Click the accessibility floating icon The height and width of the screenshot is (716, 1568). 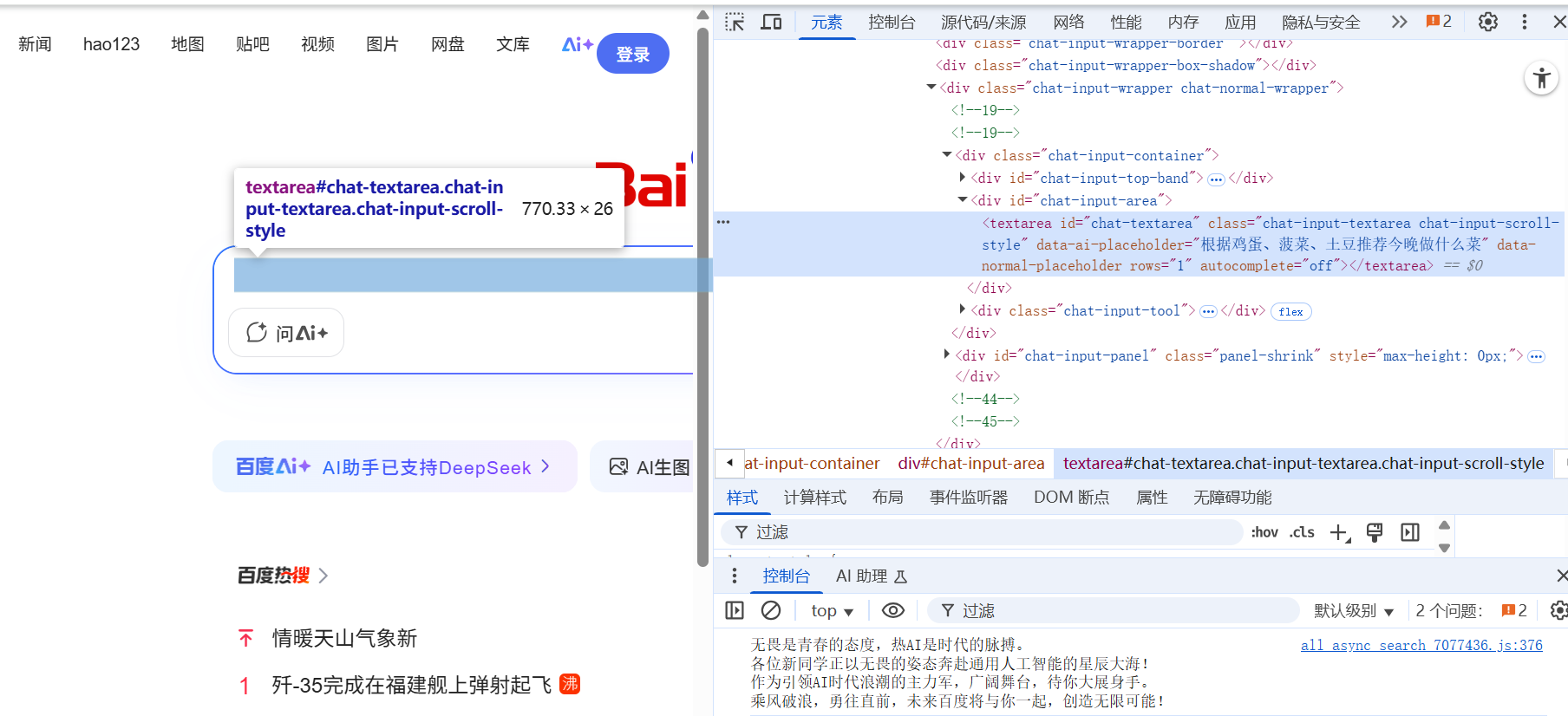pos(1541,79)
